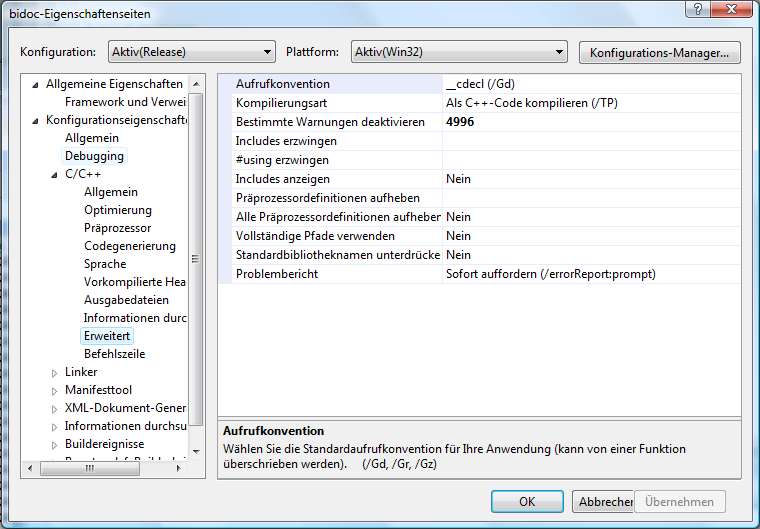The image size is (760, 529).
Task: Click the Abbrechen button
Action: point(606,502)
